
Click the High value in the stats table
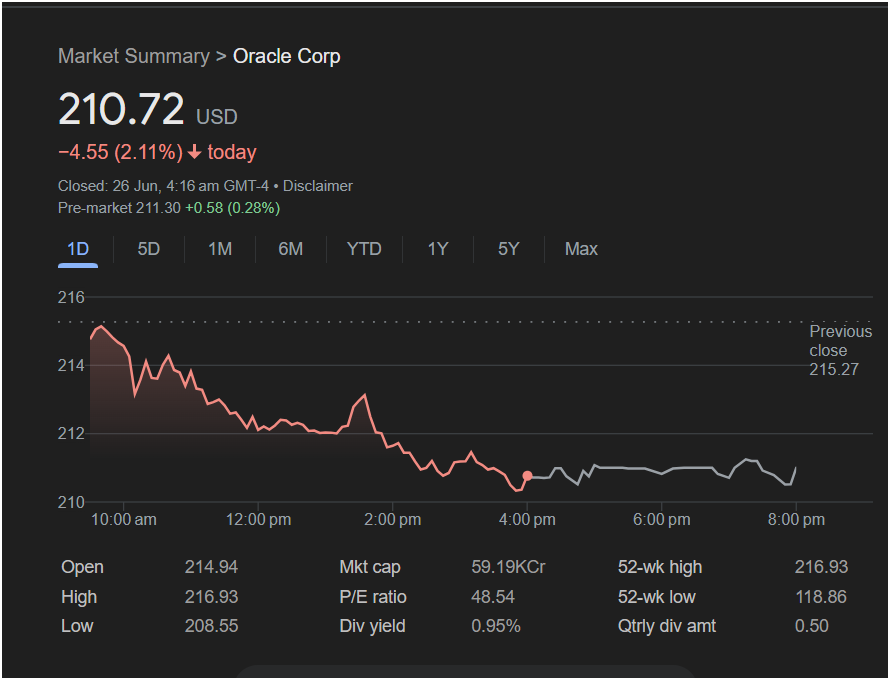(x=211, y=597)
